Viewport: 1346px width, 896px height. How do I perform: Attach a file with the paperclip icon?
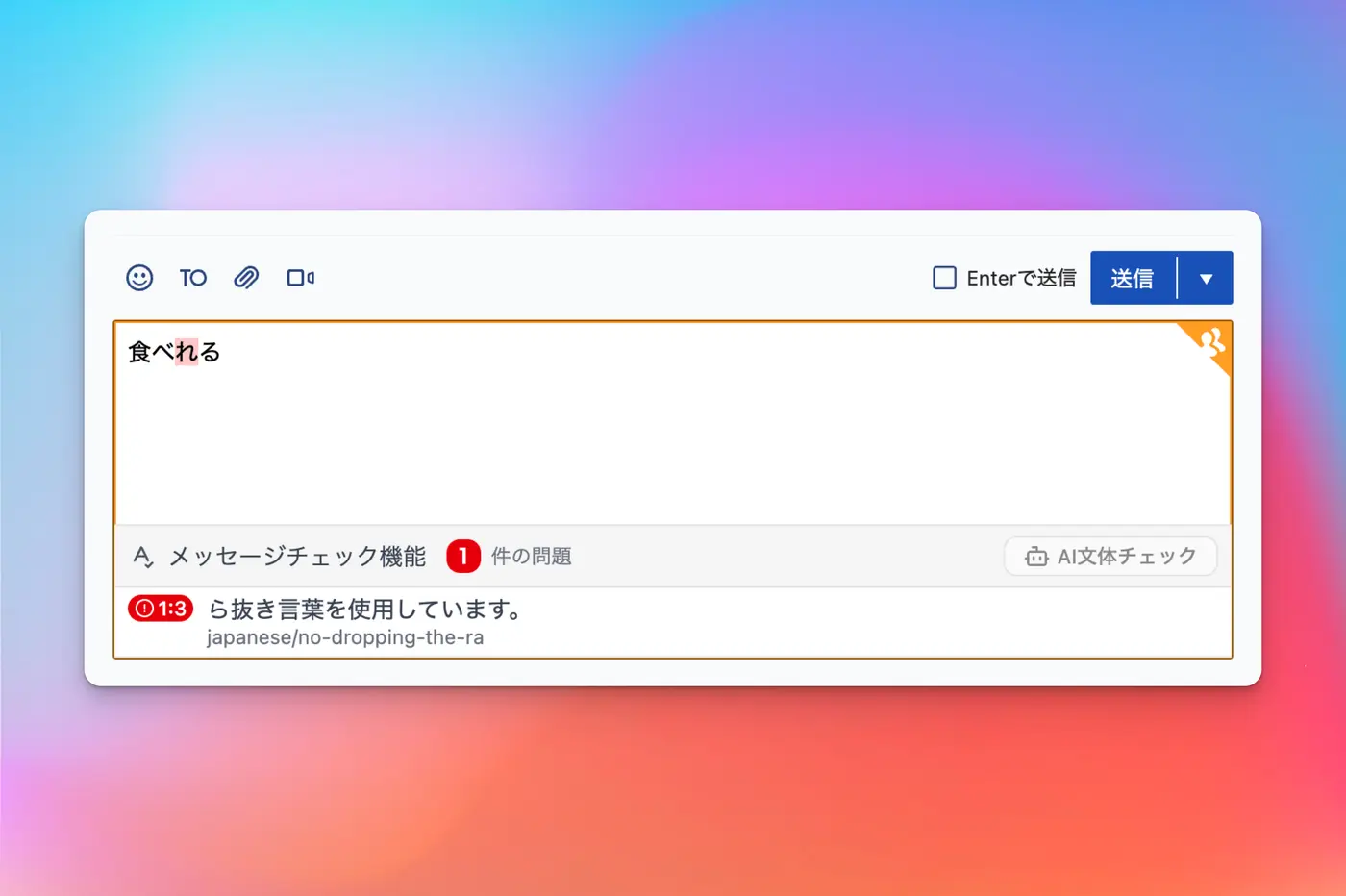tap(246, 278)
